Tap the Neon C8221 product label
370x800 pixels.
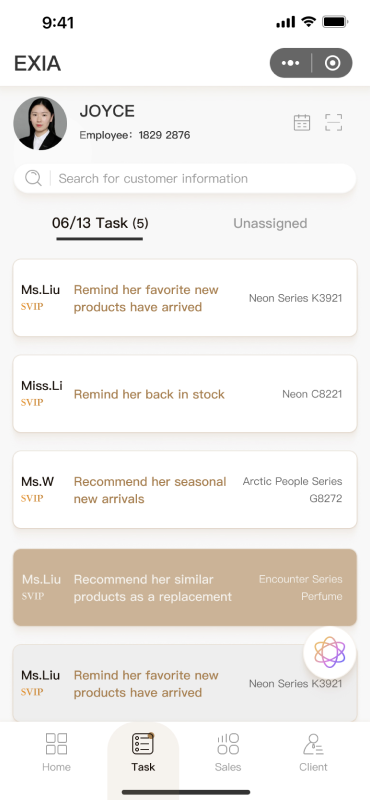click(x=312, y=394)
